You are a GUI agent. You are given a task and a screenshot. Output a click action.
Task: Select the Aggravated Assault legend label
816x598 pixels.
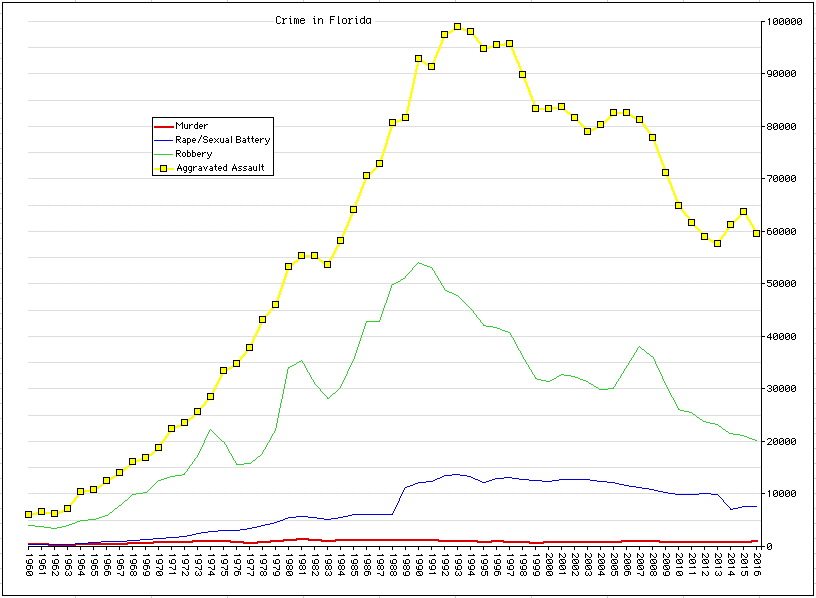[x=220, y=168]
